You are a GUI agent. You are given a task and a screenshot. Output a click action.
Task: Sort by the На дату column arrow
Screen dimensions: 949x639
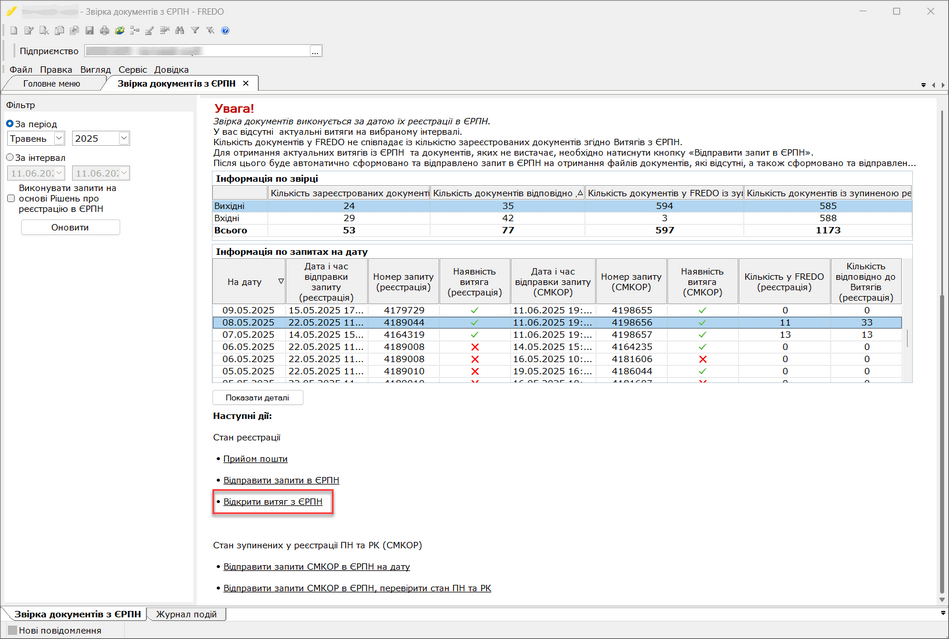tap(281, 281)
